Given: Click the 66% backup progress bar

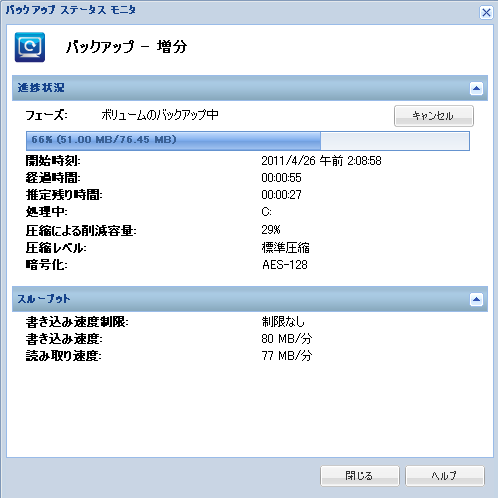Looking at the screenshot, I should (x=248, y=141).
